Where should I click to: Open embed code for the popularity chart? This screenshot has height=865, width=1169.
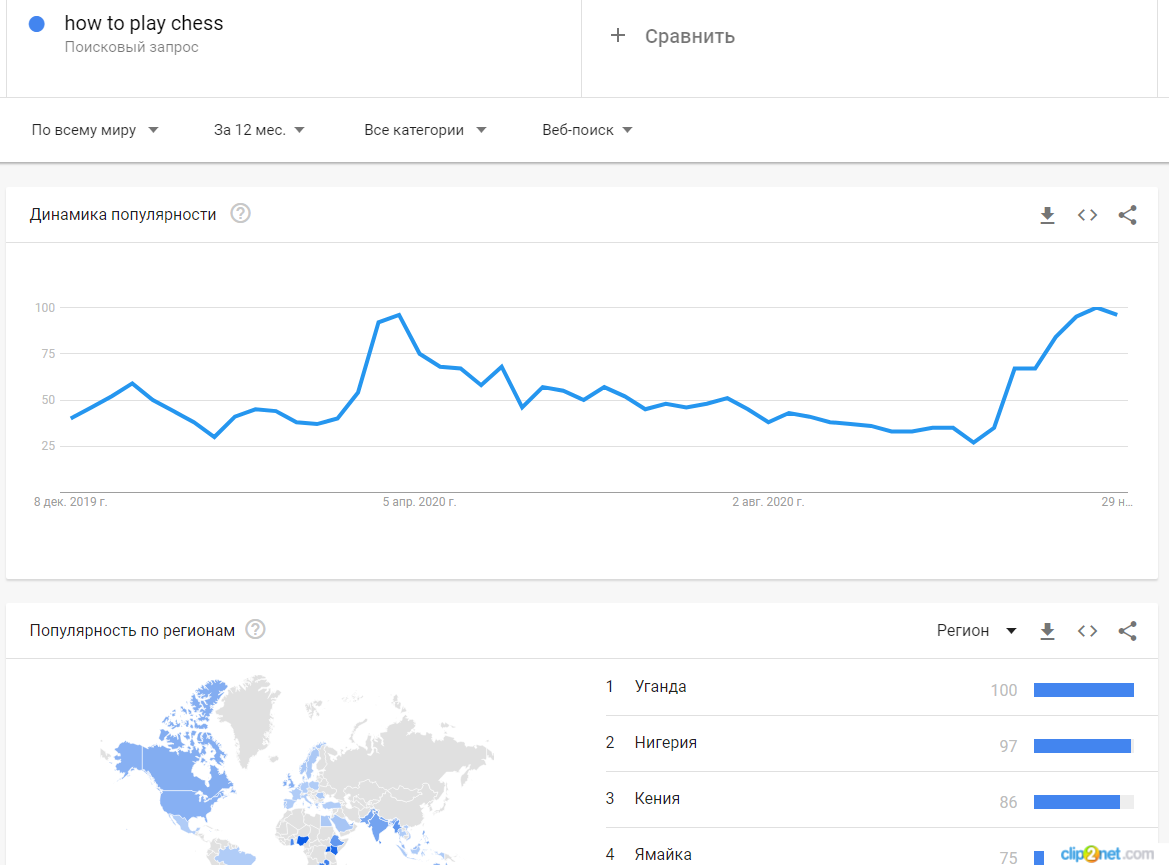click(1087, 215)
